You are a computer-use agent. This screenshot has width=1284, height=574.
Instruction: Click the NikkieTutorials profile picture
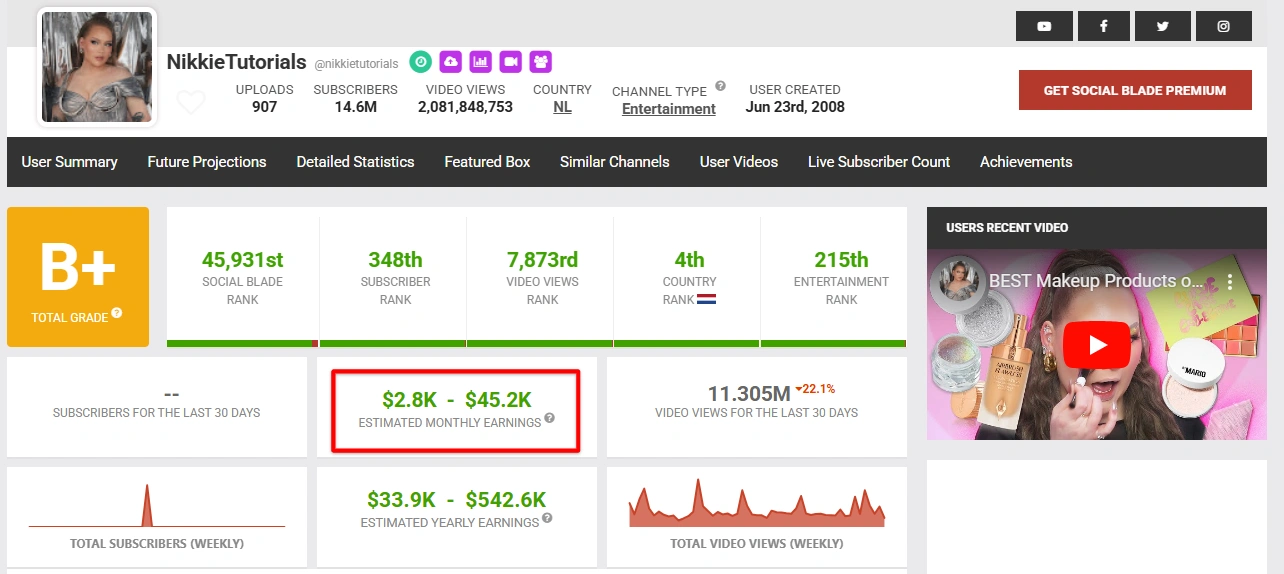click(97, 67)
